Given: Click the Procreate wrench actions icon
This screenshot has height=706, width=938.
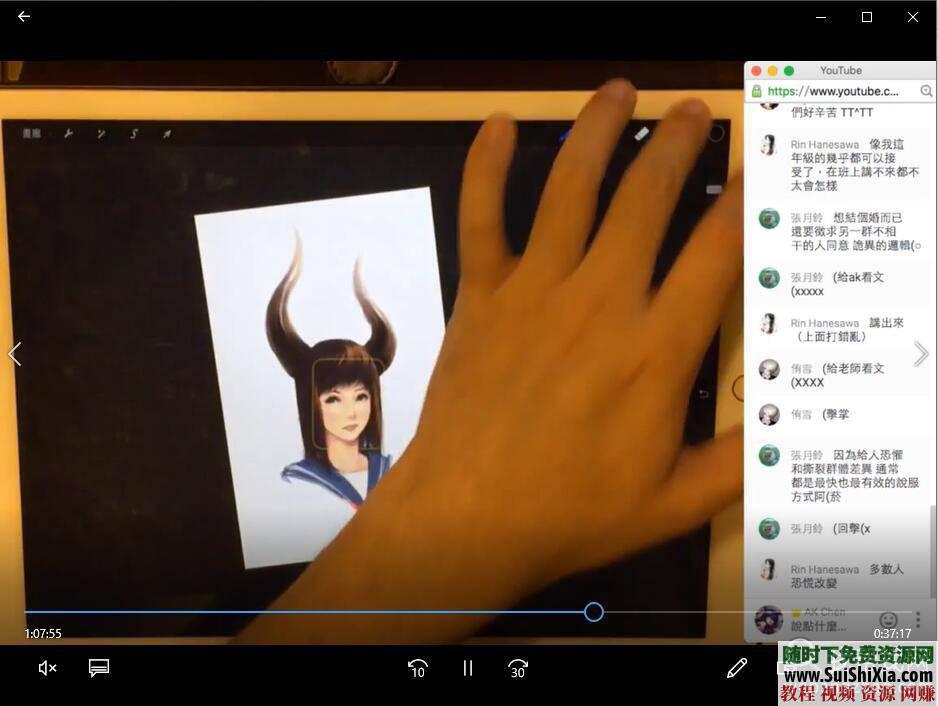Looking at the screenshot, I should coord(68,133).
